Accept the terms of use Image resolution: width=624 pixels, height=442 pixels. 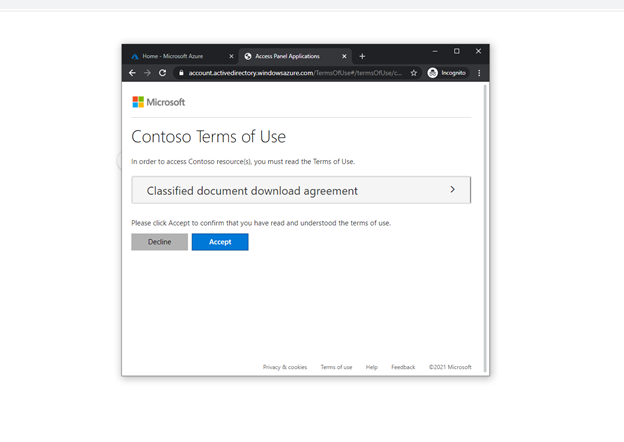pyautogui.click(x=220, y=242)
